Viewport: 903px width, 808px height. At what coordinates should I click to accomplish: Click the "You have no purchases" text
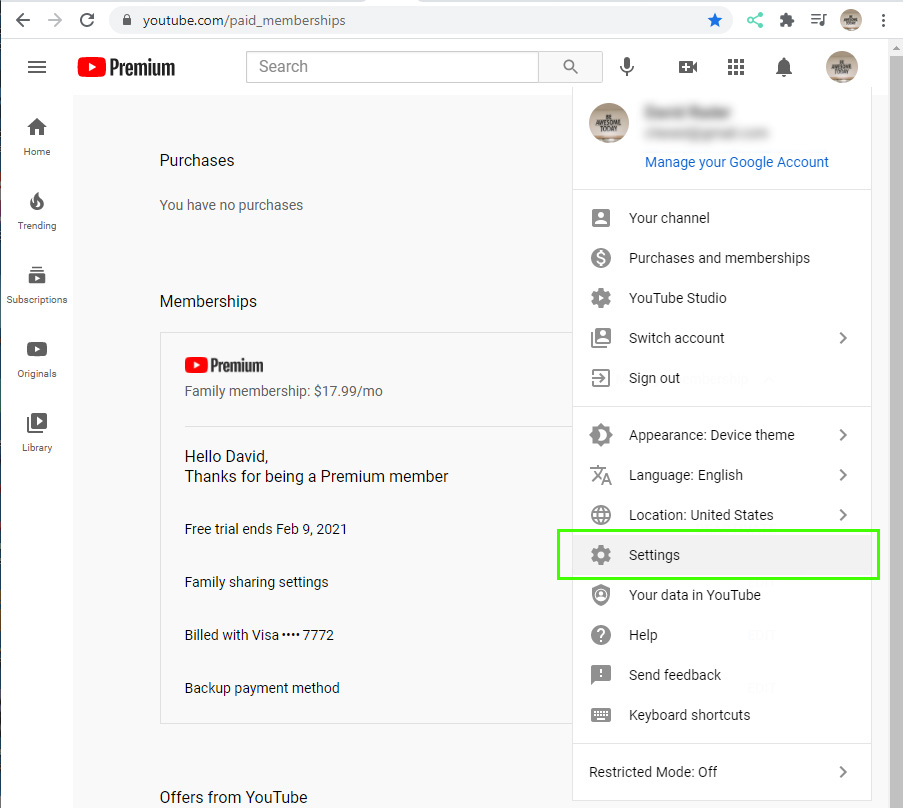[x=231, y=205]
